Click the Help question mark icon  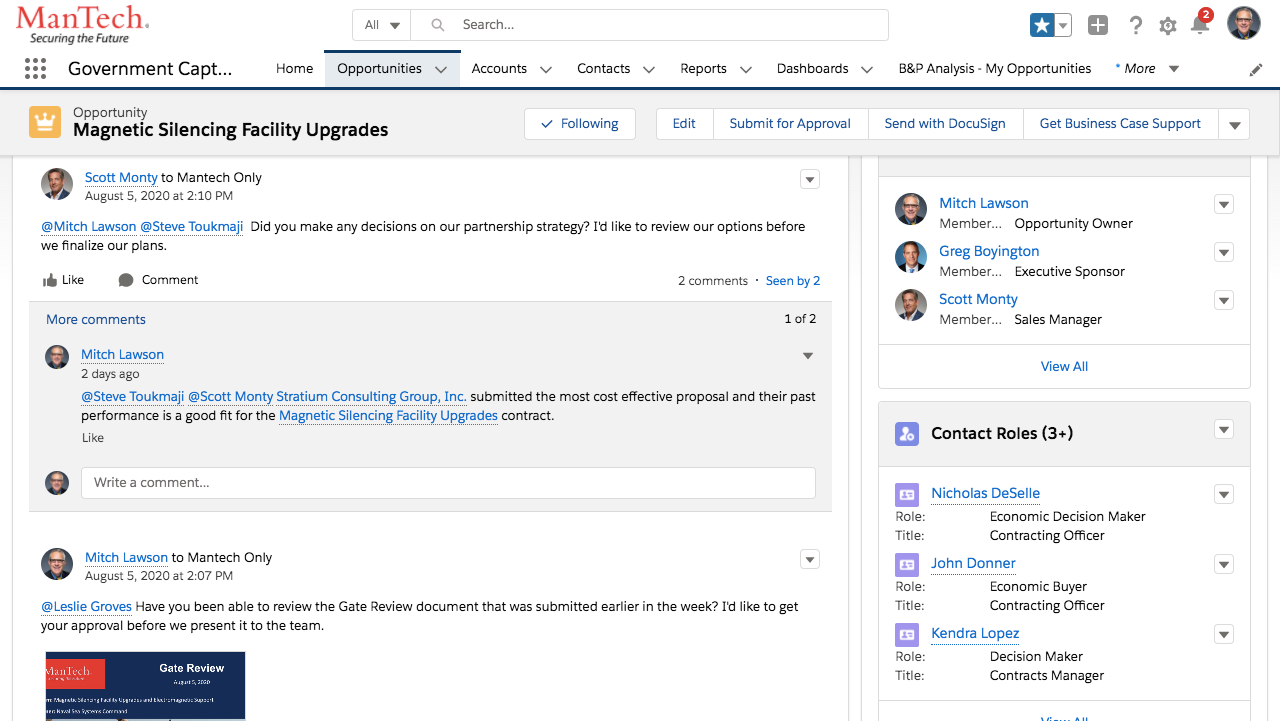1135,26
